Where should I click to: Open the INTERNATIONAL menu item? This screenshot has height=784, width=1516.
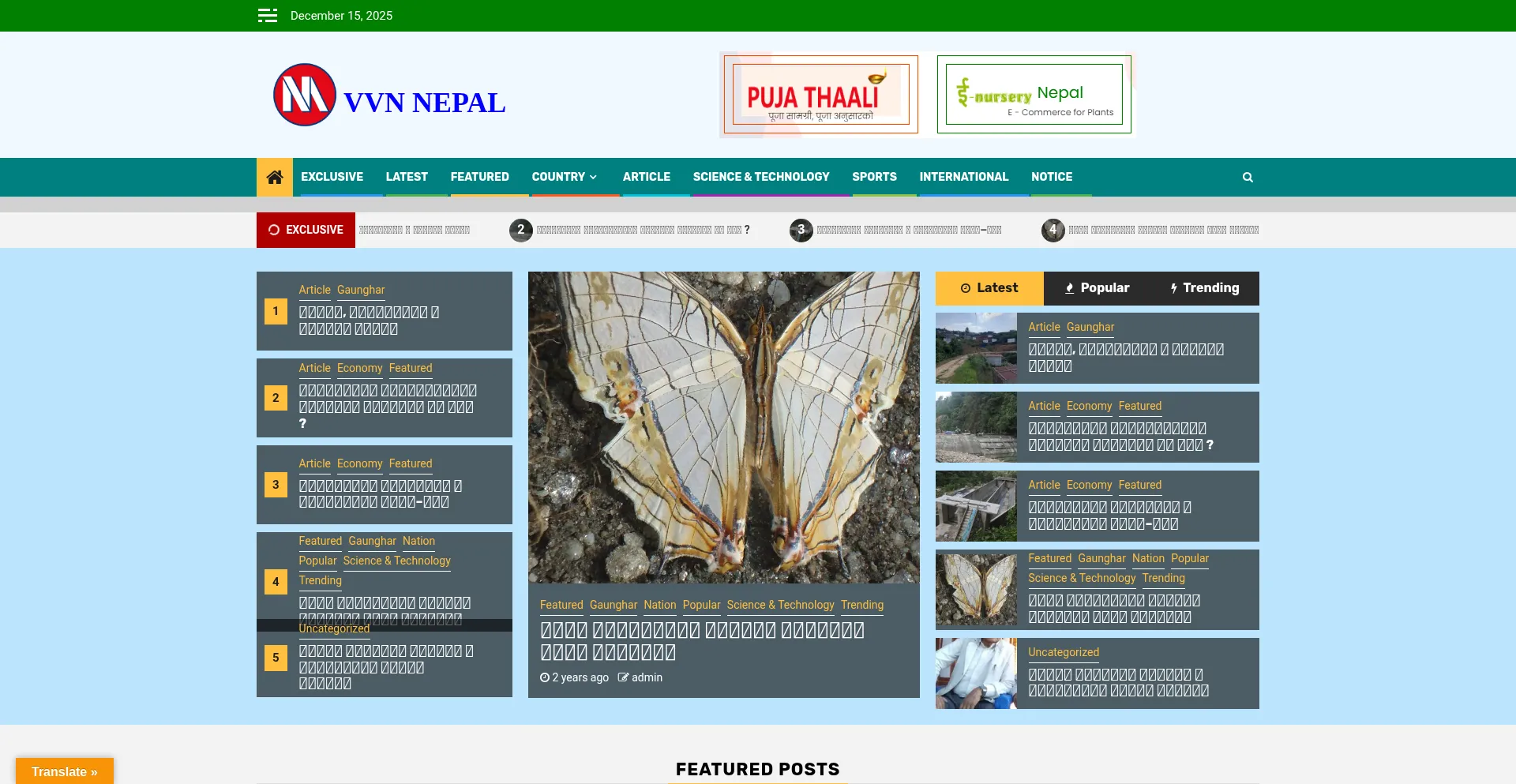(x=963, y=177)
